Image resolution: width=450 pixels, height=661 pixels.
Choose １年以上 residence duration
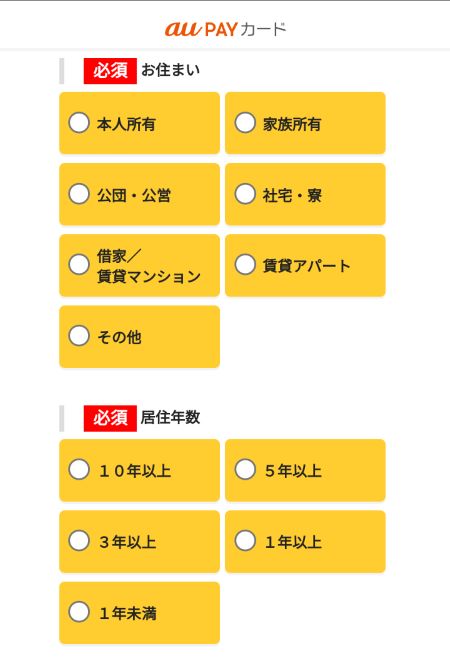[305, 542]
